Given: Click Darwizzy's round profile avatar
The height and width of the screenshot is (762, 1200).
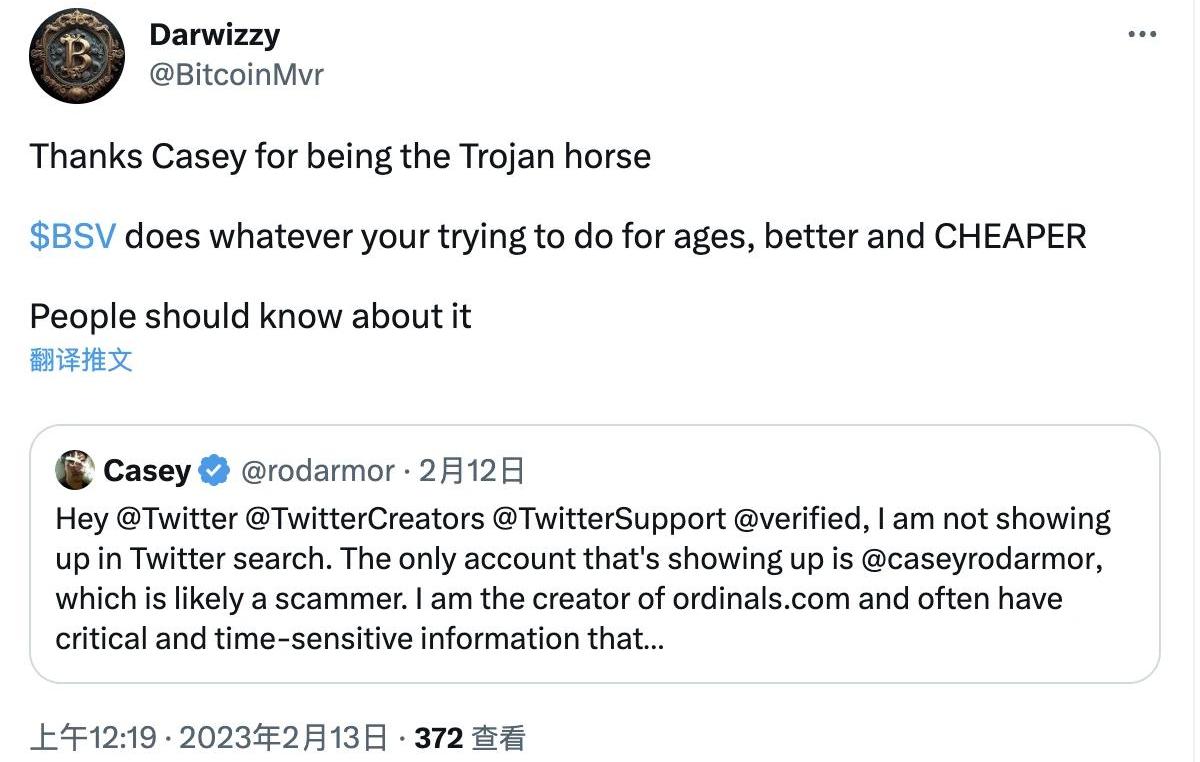Looking at the screenshot, I should point(77,56).
